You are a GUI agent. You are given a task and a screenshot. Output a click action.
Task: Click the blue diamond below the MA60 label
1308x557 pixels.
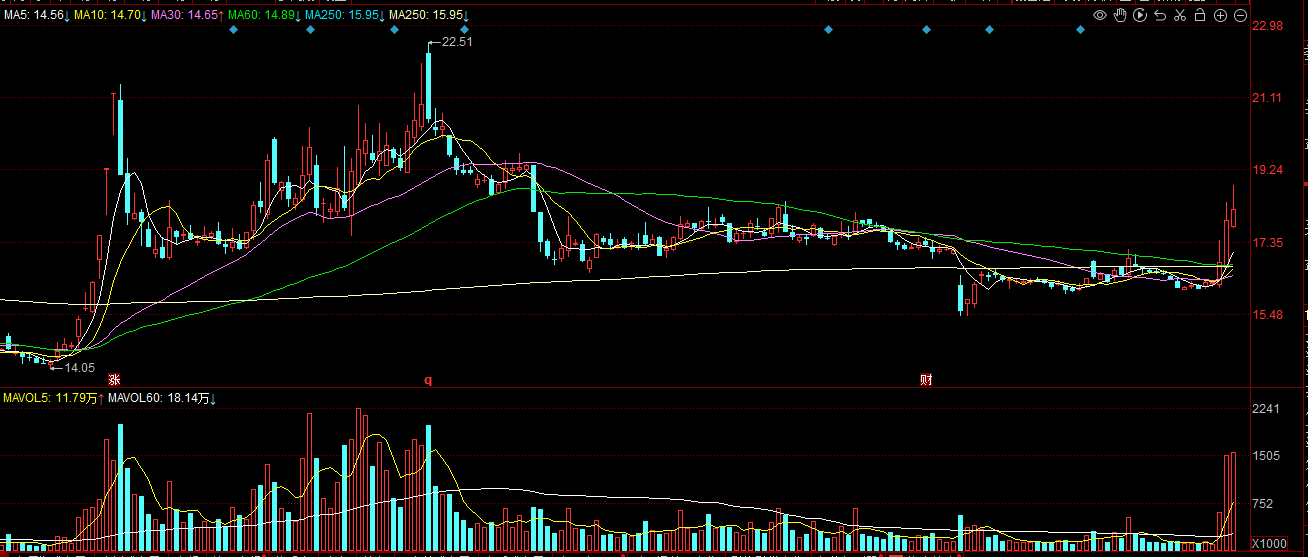point(233,30)
